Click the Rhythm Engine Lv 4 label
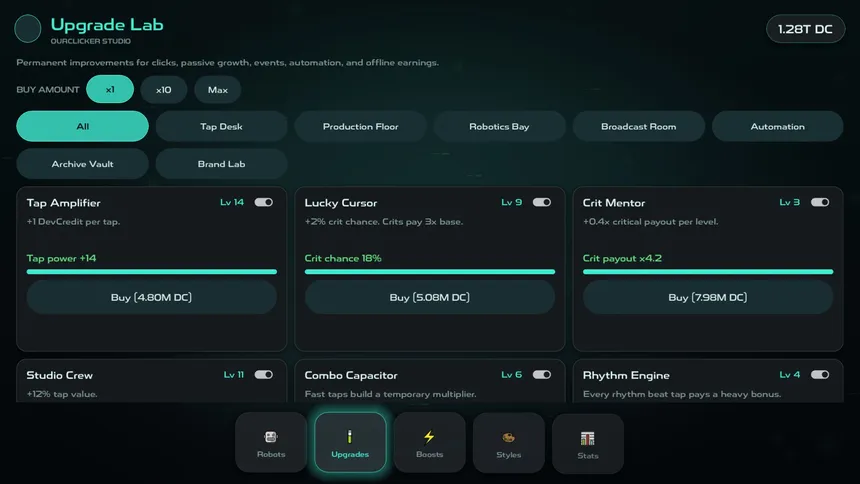The height and width of the screenshot is (484, 860). click(789, 375)
